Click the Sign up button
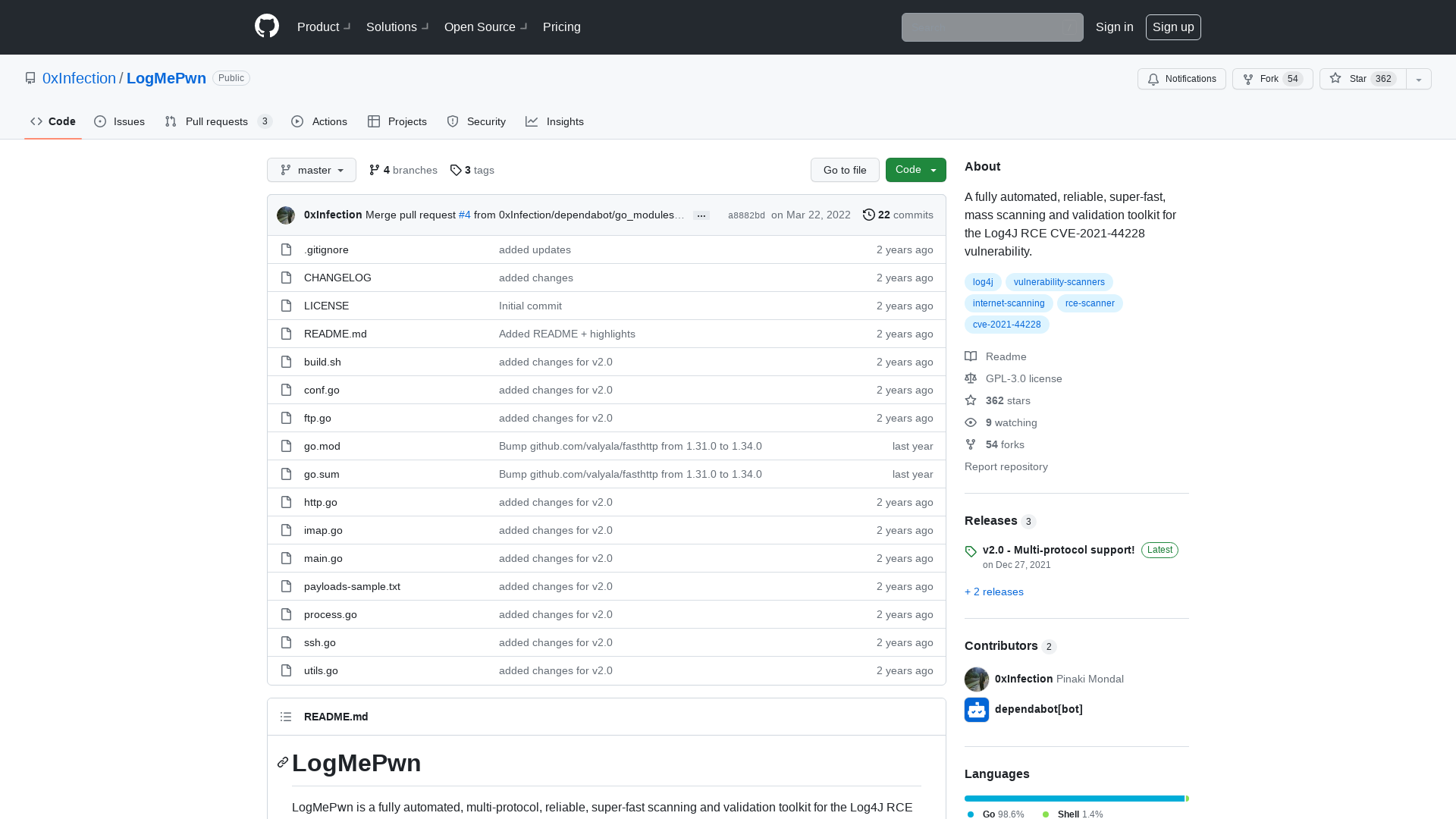Viewport: 1456px width, 819px height. tap(1173, 27)
